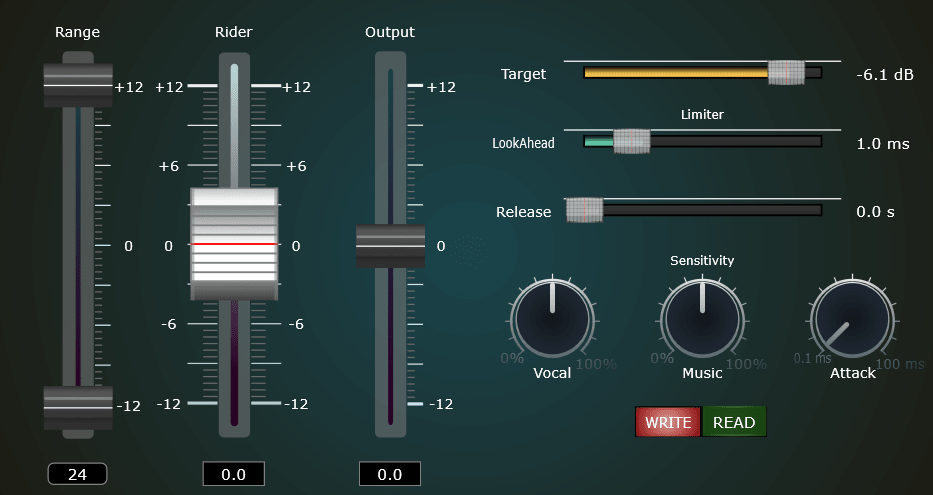Click the Range lower limit fader handle
This screenshot has width=933, height=495.
click(x=78, y=408)
